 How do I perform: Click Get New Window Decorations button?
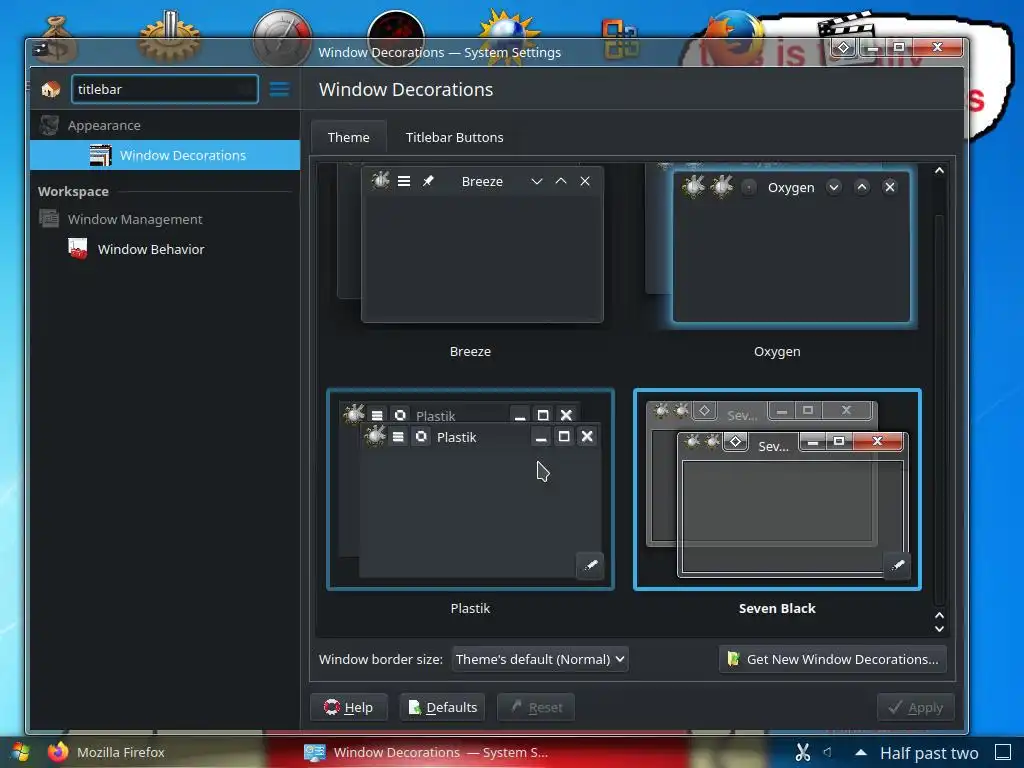click(833, 659)
